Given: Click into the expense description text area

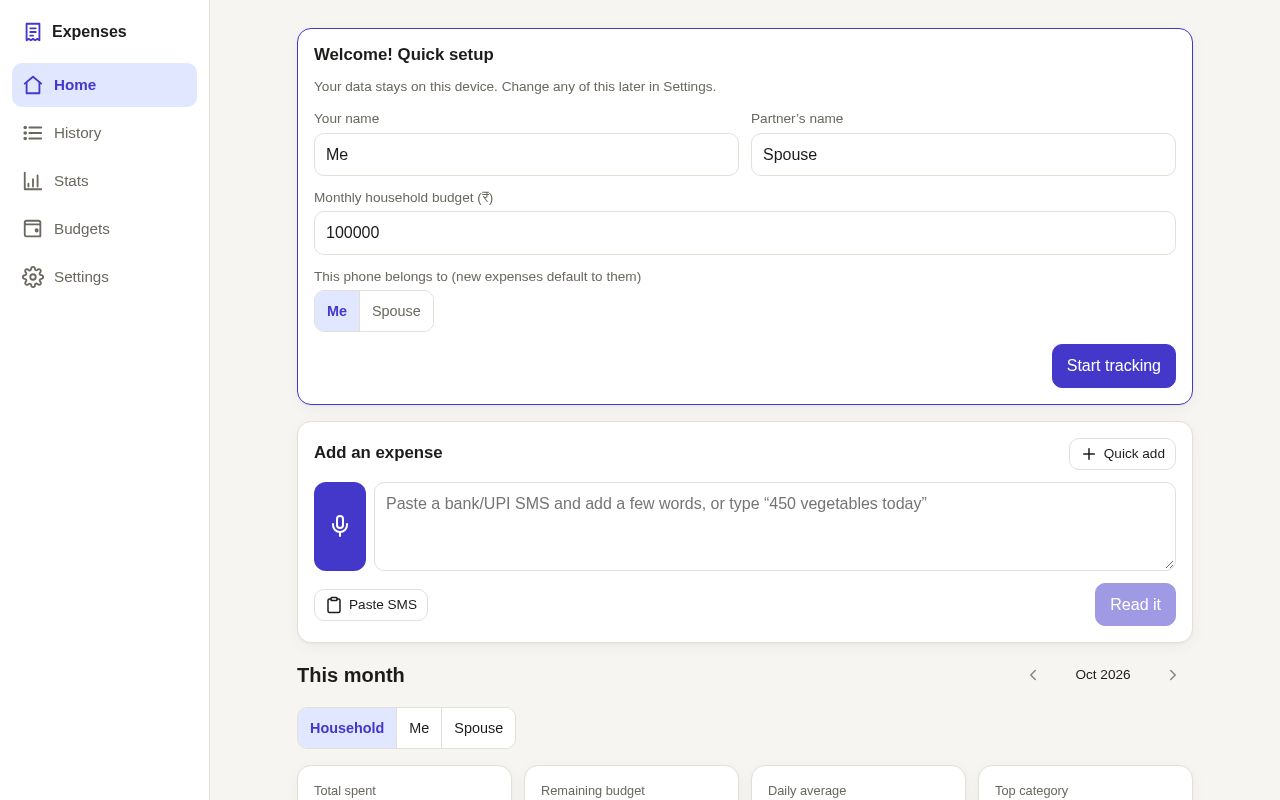Looking at the screenshot, I should coord(775,527).
